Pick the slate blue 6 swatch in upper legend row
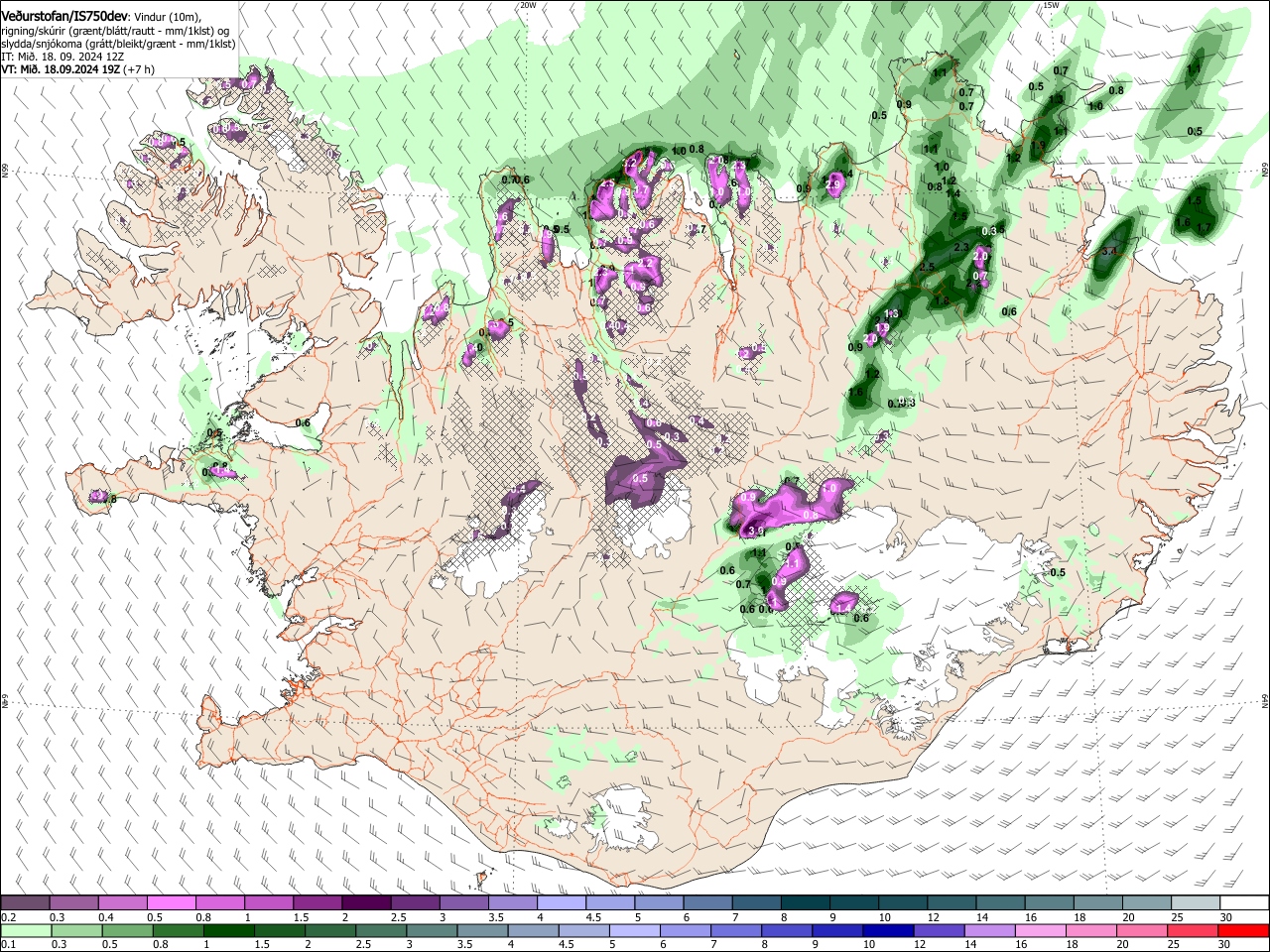This screenshot has height=952, width=1270. 706,903
